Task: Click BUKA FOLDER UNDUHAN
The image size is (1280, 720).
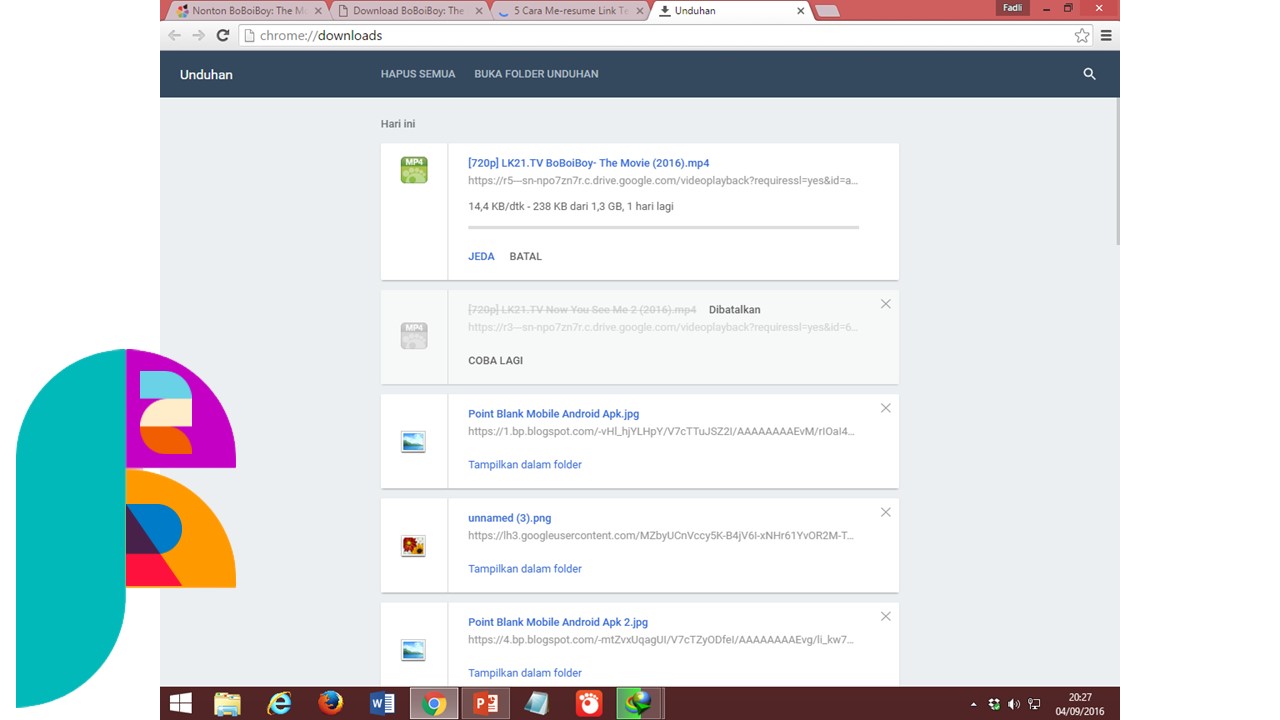Action: pos(536,74)
